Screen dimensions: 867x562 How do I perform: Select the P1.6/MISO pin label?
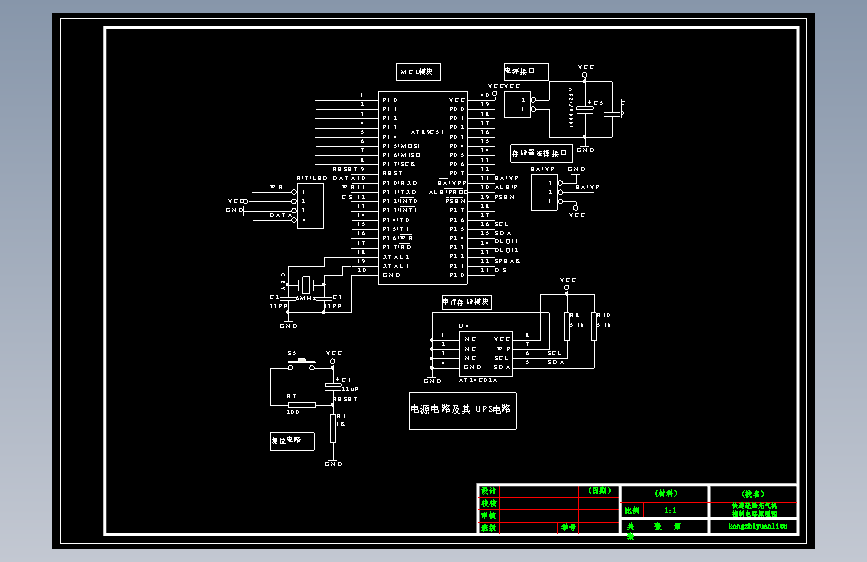pyautogui.click(x=402, y=155)
